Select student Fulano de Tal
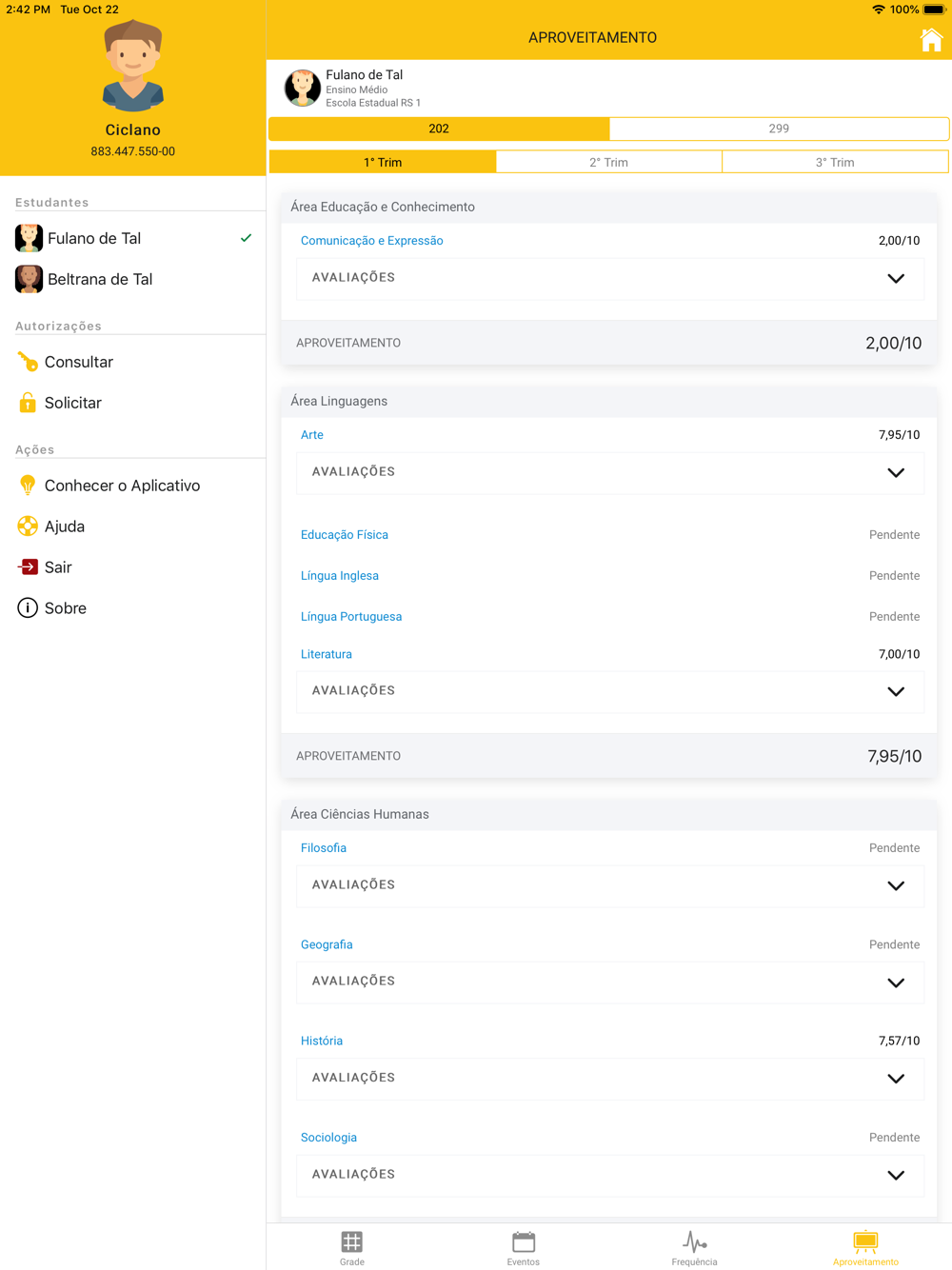The height and width of the screenshot is (1270, 952). pyautogui.click(x=133, y=238)
